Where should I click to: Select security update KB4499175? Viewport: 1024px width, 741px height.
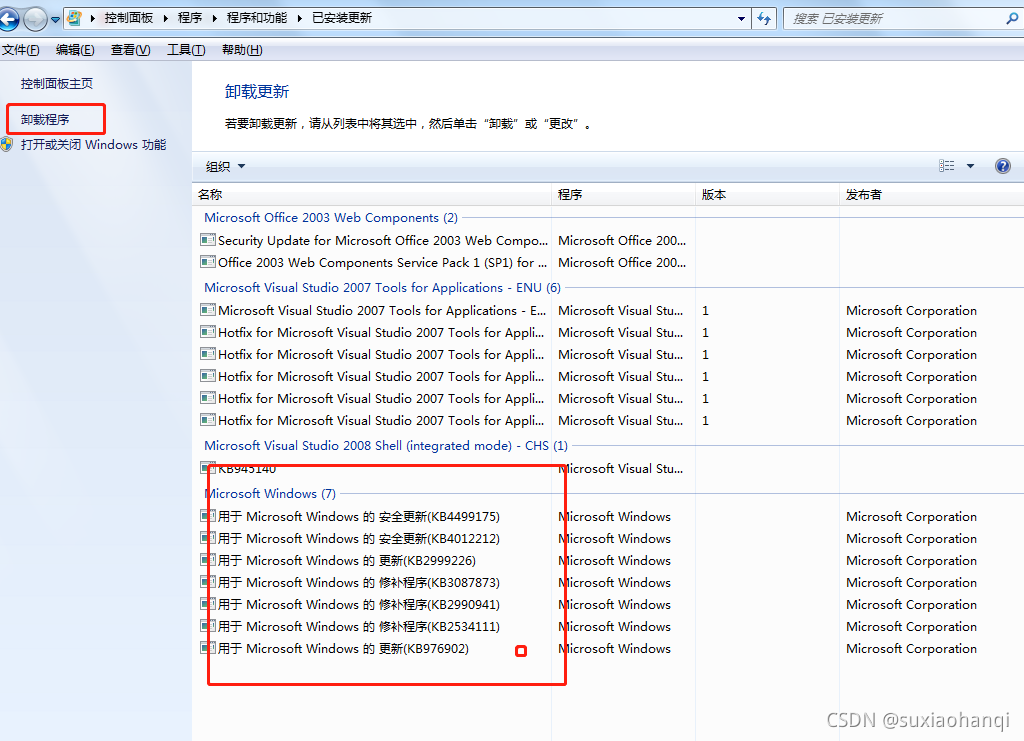point(359,516)
